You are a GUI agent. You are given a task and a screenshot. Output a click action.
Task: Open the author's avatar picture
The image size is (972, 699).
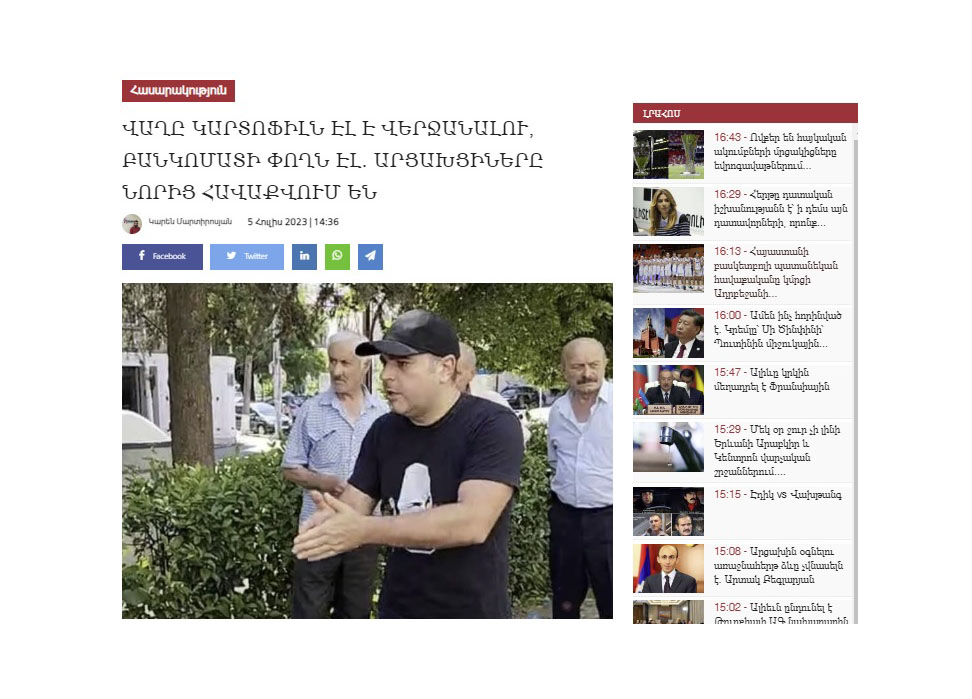click(132, 223)
